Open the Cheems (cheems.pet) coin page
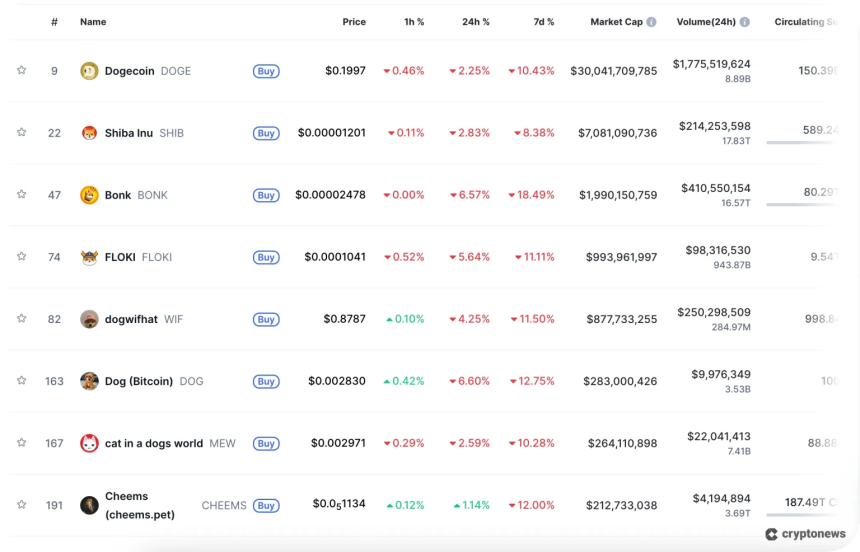The image size is (860, 552). tap(126, 505)
